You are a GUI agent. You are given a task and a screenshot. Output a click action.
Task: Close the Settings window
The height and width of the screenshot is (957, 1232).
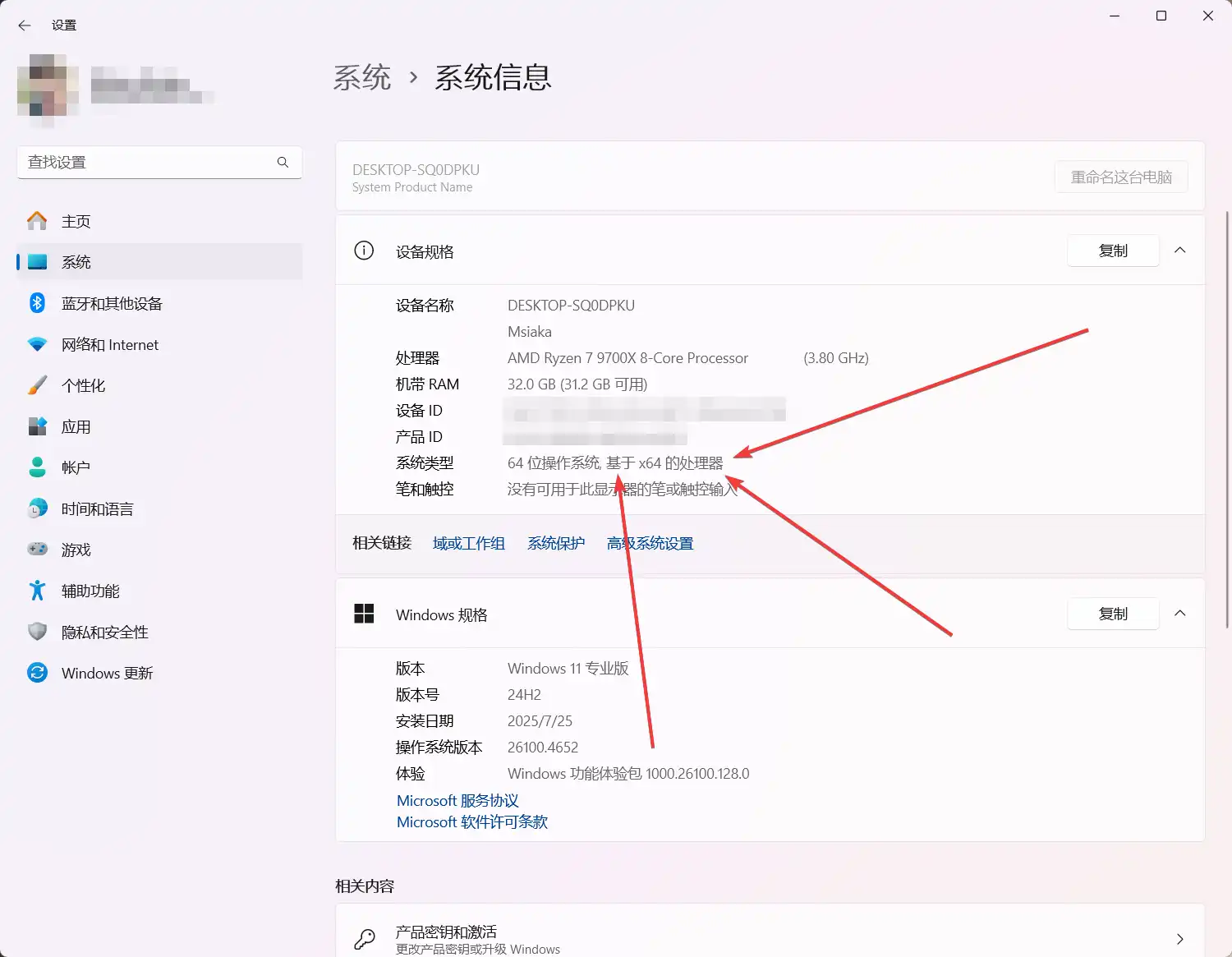point(1208,16)
